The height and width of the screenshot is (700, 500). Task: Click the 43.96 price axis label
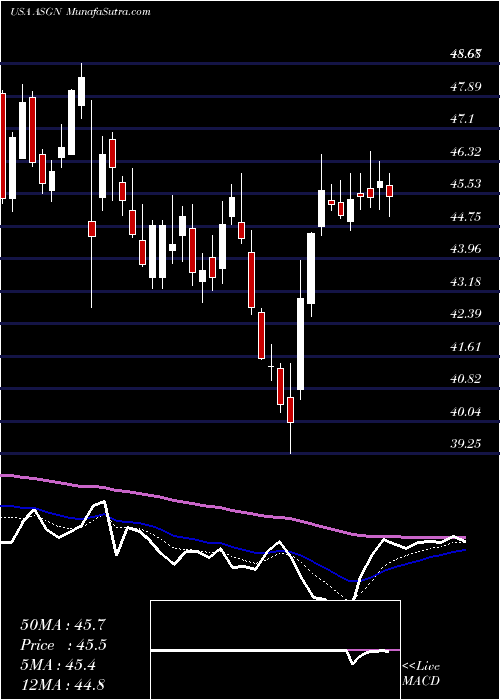click(x=465, y=249)
